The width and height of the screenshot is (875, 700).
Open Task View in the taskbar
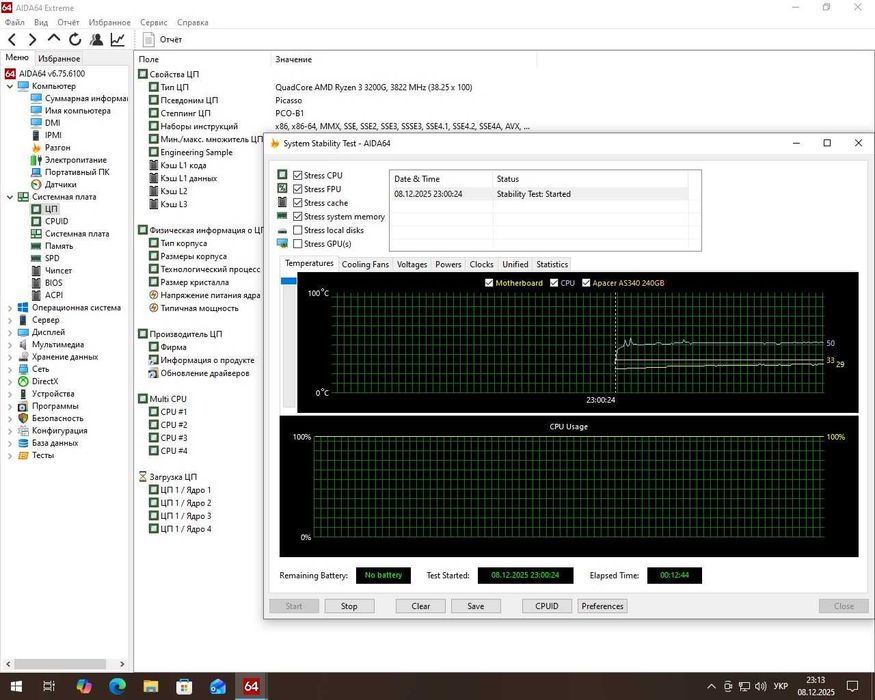(49, 686)
